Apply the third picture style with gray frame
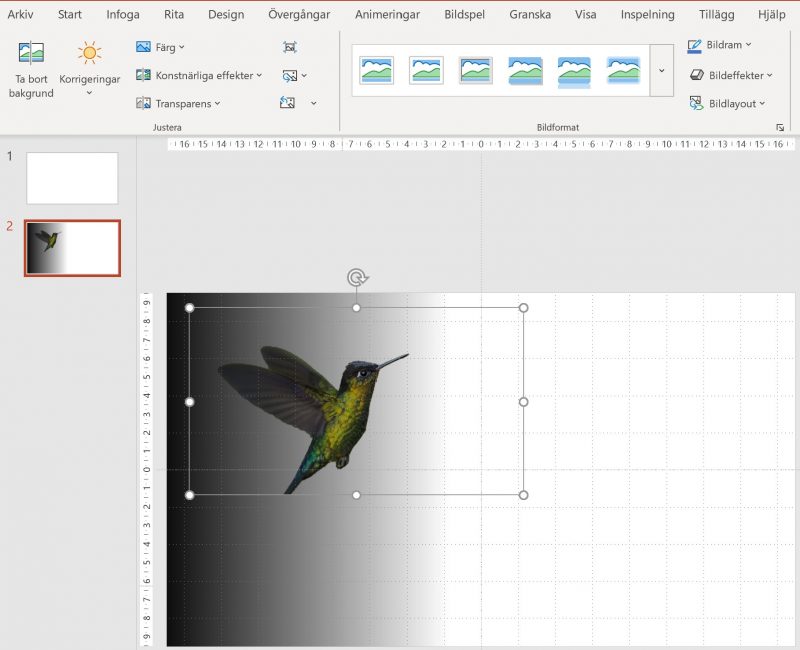This screenshot has width=800, height=650. [476, 70]
